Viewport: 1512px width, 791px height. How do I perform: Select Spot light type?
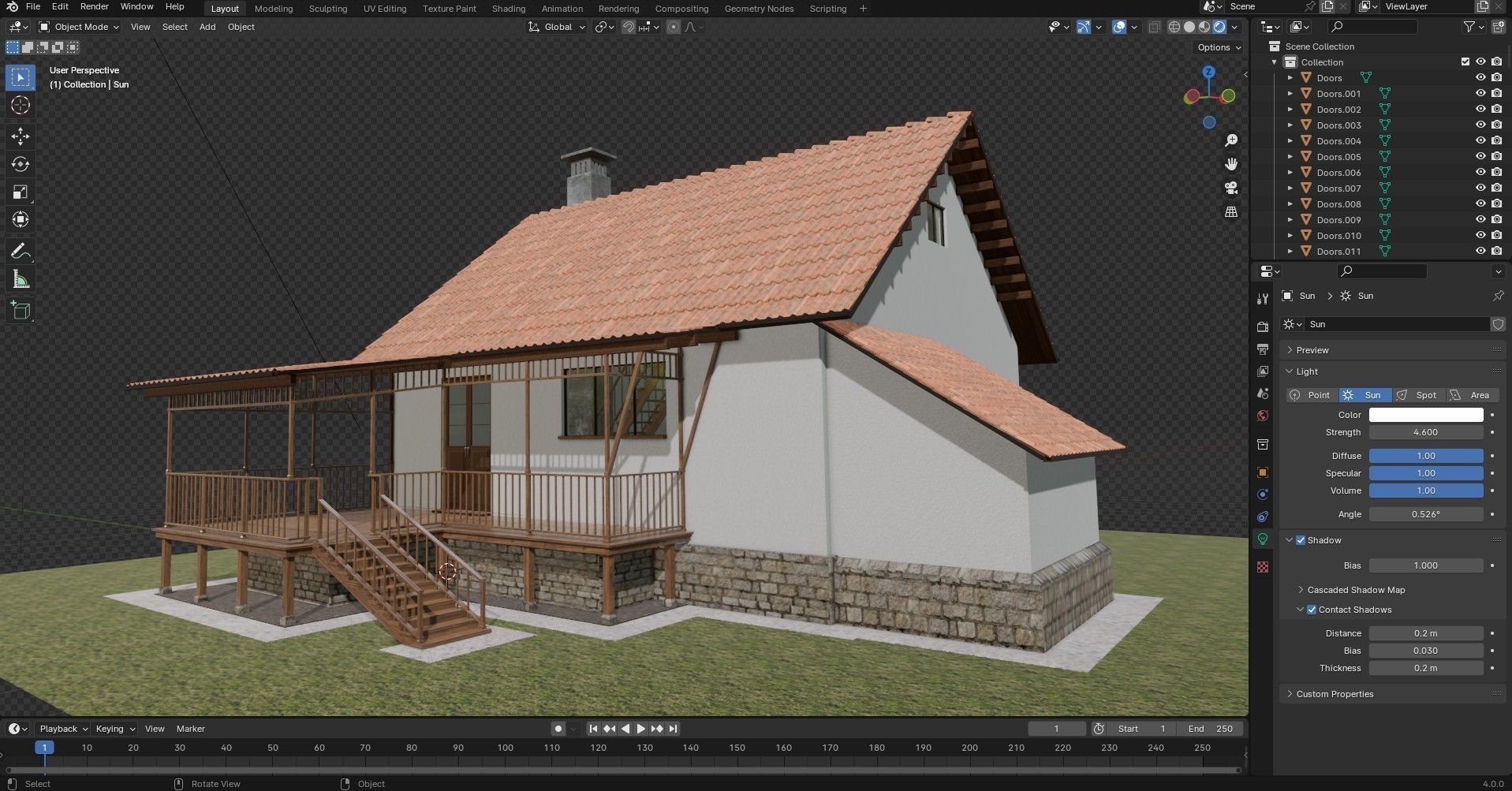pyautogui.click(x=1418, y=395)
